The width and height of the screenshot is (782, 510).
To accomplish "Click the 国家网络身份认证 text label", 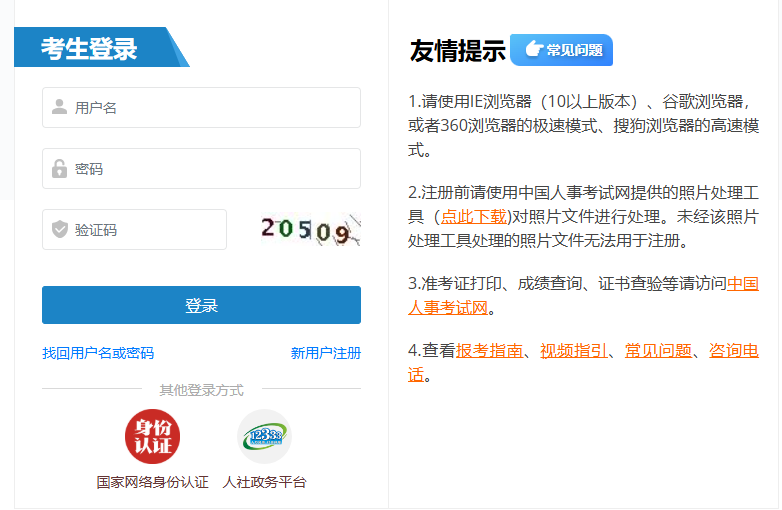I will [x=152, y=482].
